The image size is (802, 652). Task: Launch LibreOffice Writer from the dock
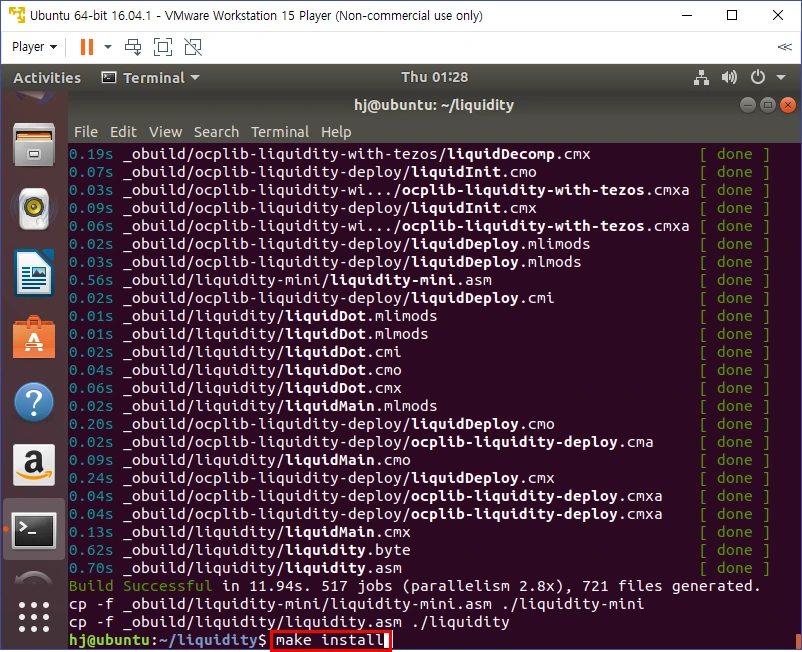[34, 273]
